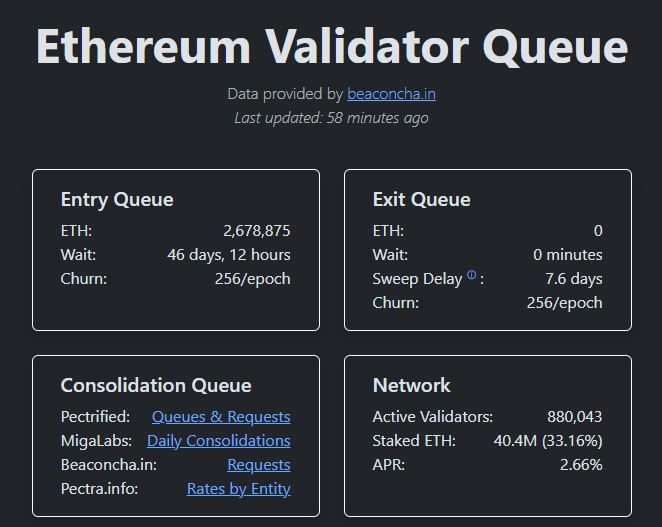This screenshot has height=527, width=662.
Task: Click the 'APR:' label in Network card
Action: (x=388, y=465)
